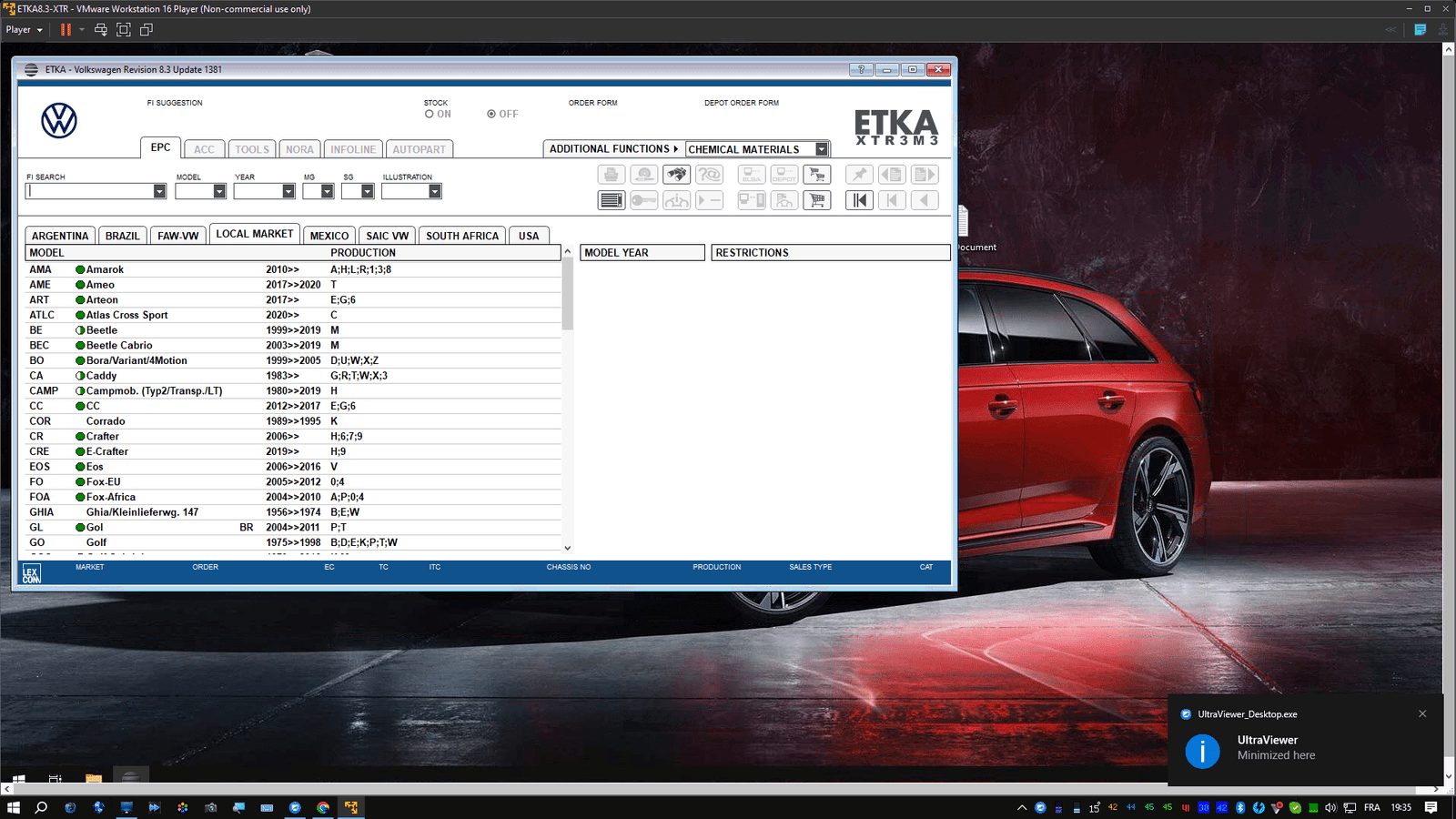
Task: Click VMware horizontal scrollbar left arrow
Action: click(7, 789)
